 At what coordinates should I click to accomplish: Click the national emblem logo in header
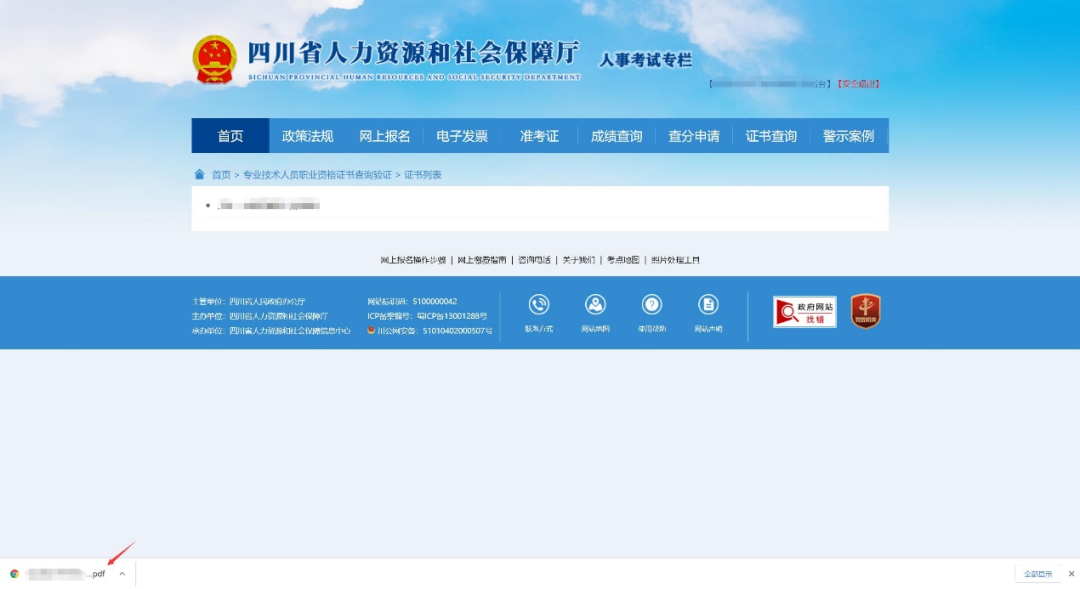tap(214, 60)
